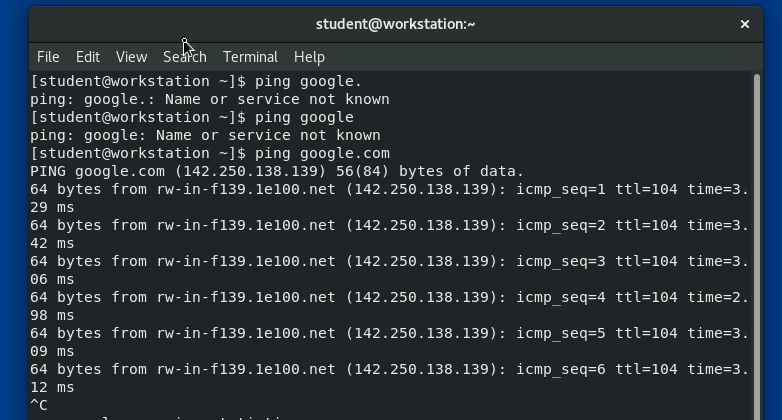
Task: Click the 'PING google.com' 56(84) bytes line
Action: [x=276, y=171]
